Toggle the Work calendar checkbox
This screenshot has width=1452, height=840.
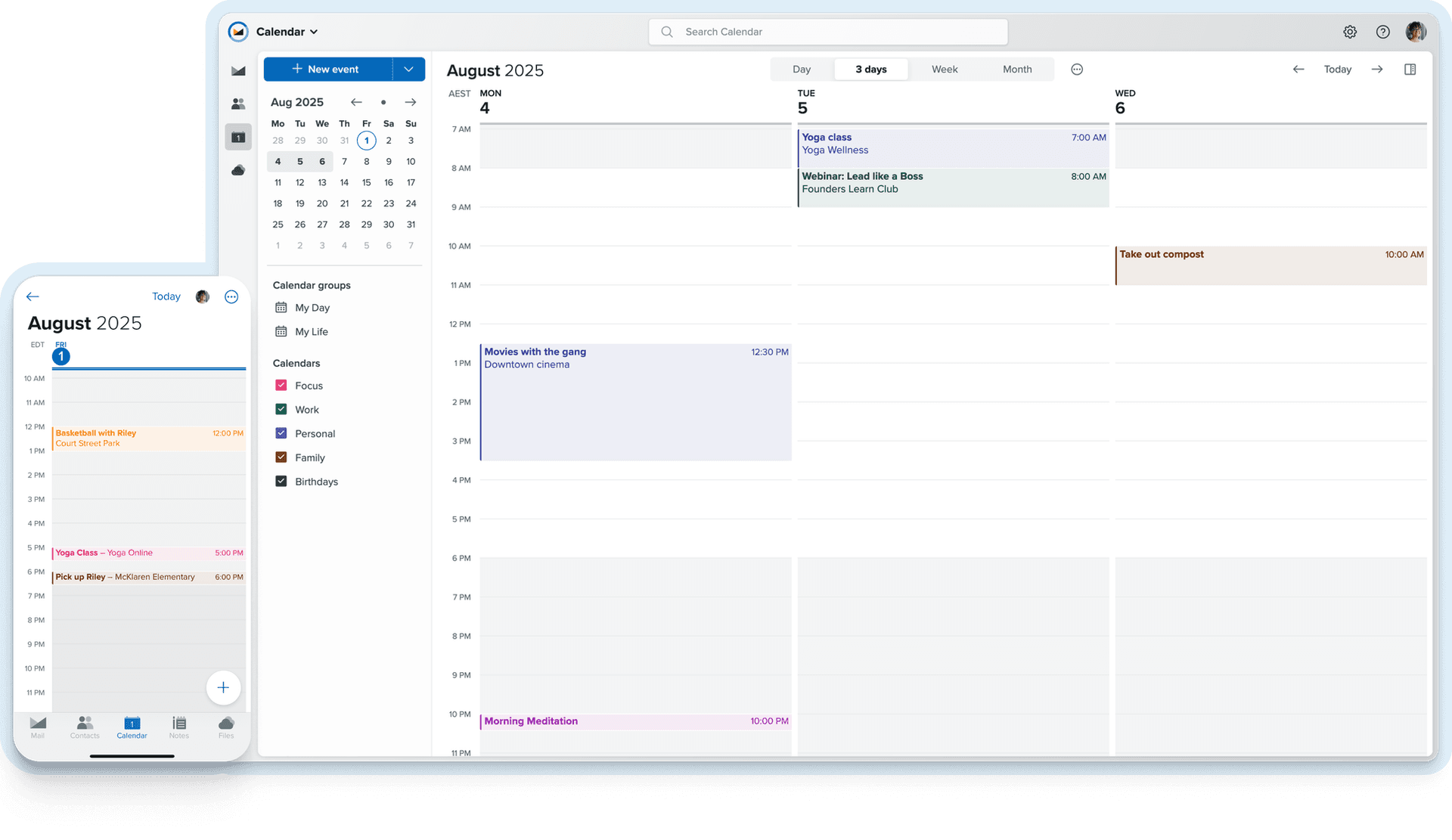(281, 409)
